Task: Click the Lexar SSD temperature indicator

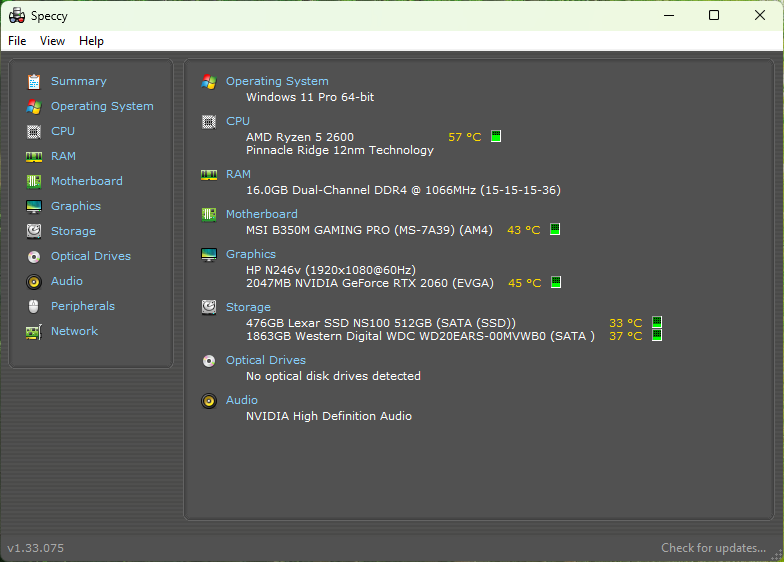Action: click(x=657, y=323)
